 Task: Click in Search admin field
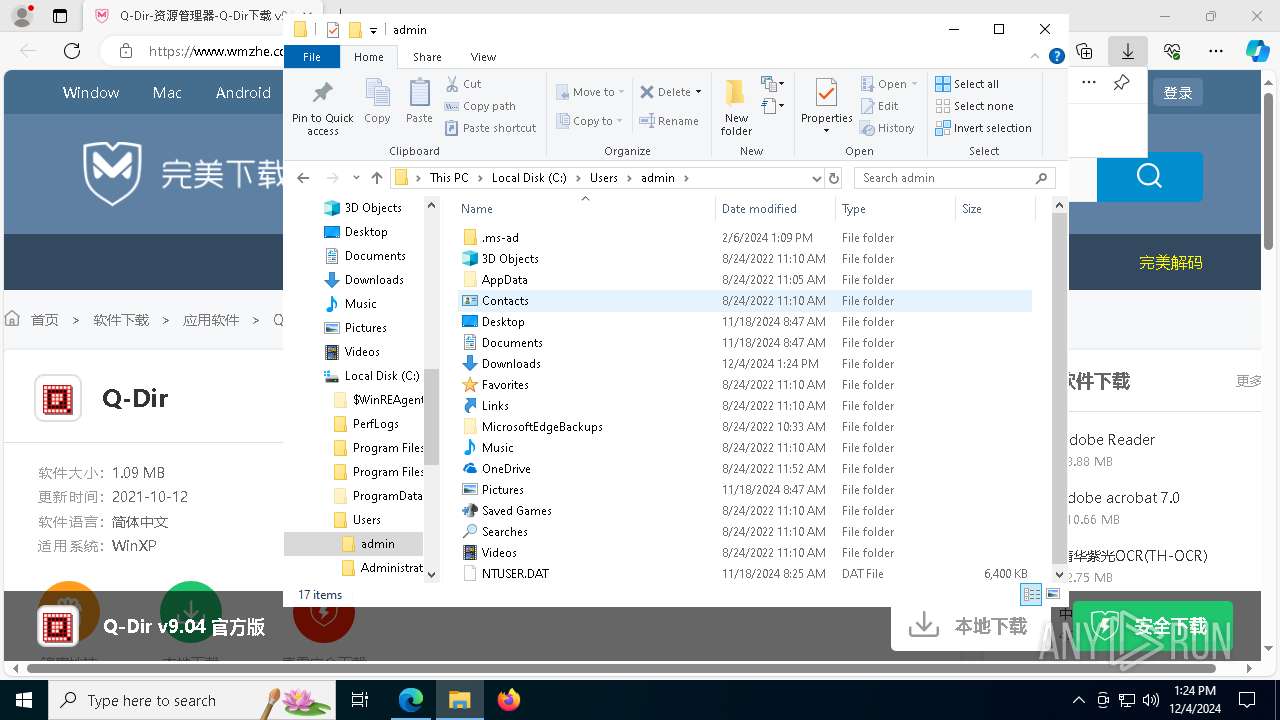click(945, 178)
